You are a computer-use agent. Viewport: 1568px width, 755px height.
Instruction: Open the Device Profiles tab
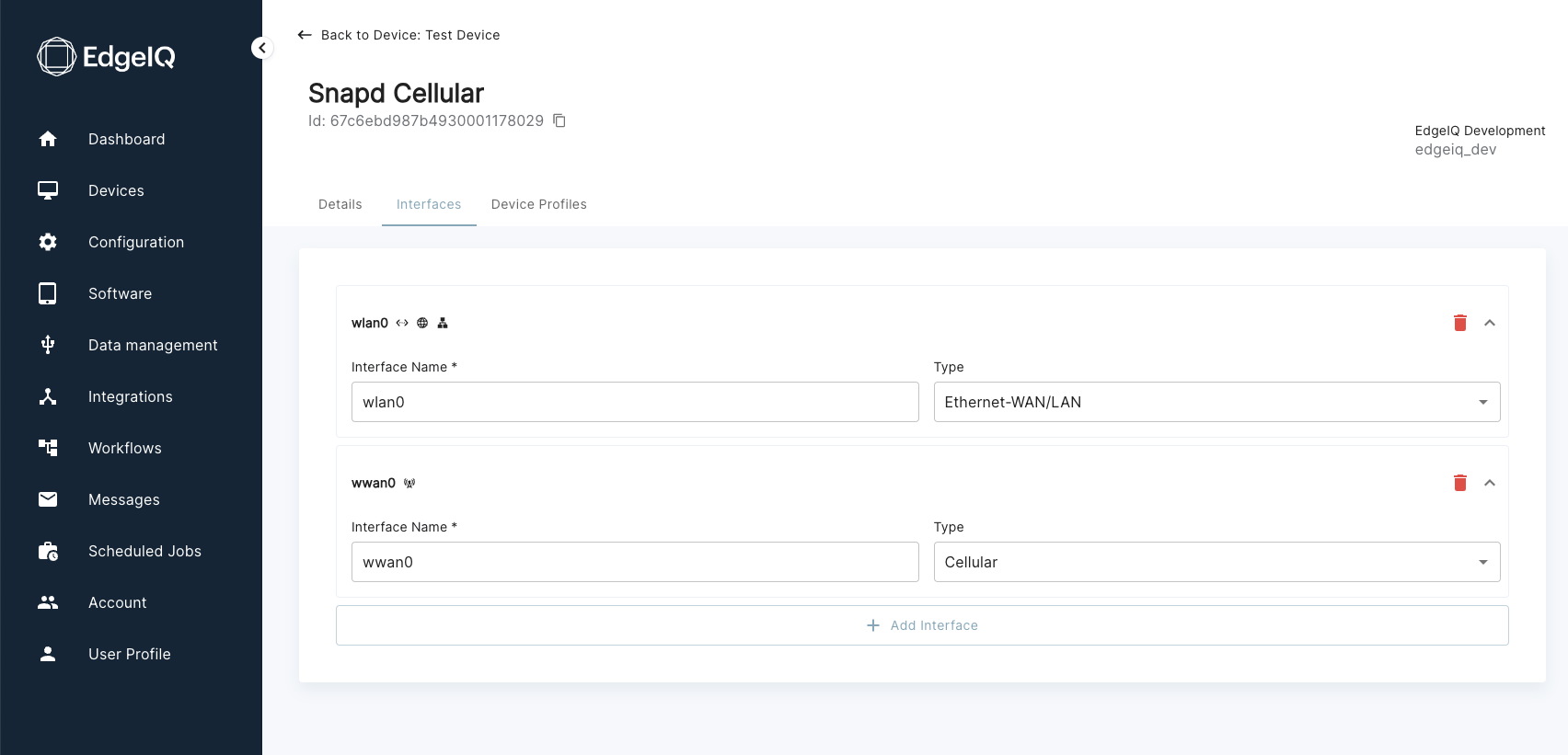(x=539, y=204)
